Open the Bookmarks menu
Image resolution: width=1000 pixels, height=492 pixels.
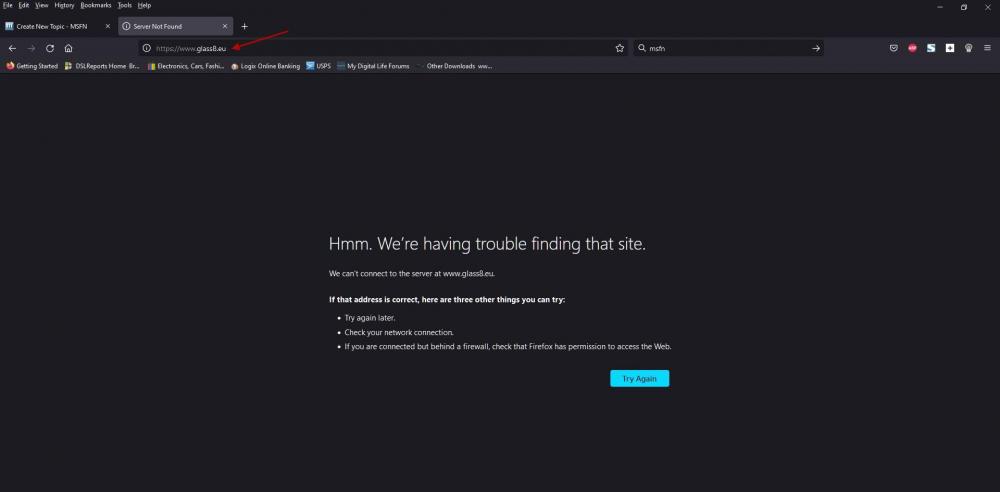(x=96, y=5)
